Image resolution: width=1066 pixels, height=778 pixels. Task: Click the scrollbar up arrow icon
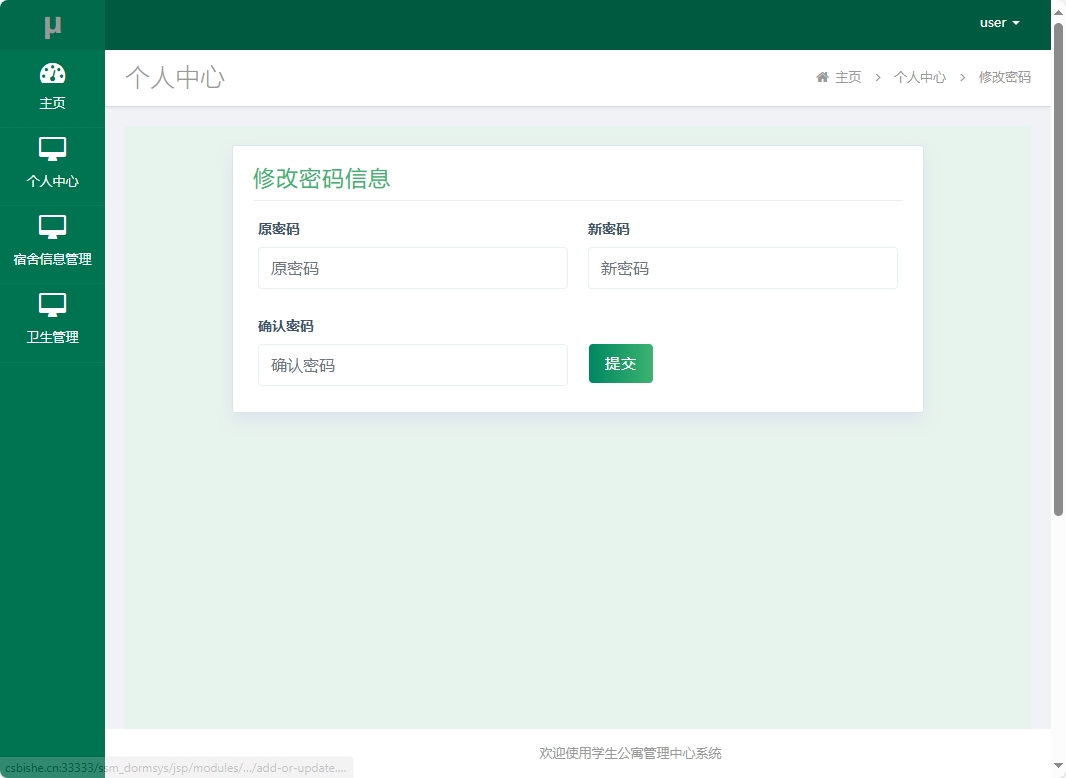[x=1058, y=10]
